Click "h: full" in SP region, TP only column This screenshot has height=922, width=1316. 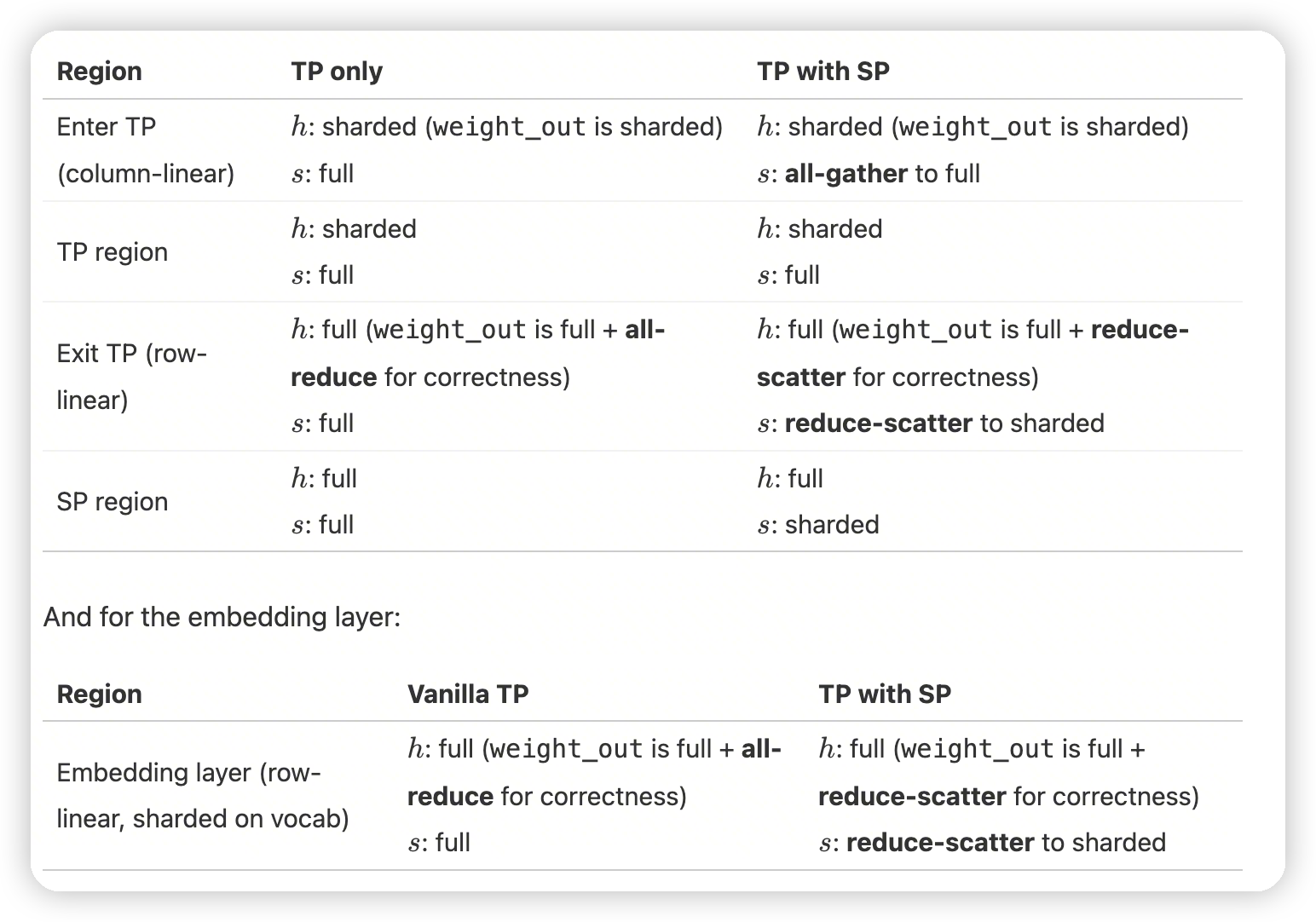coord(324,478)
